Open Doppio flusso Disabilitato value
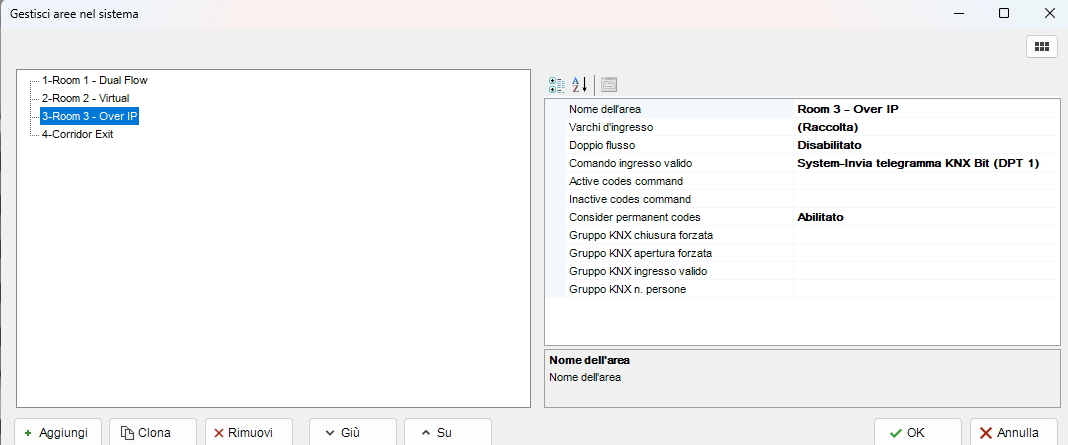 [924, 145]
